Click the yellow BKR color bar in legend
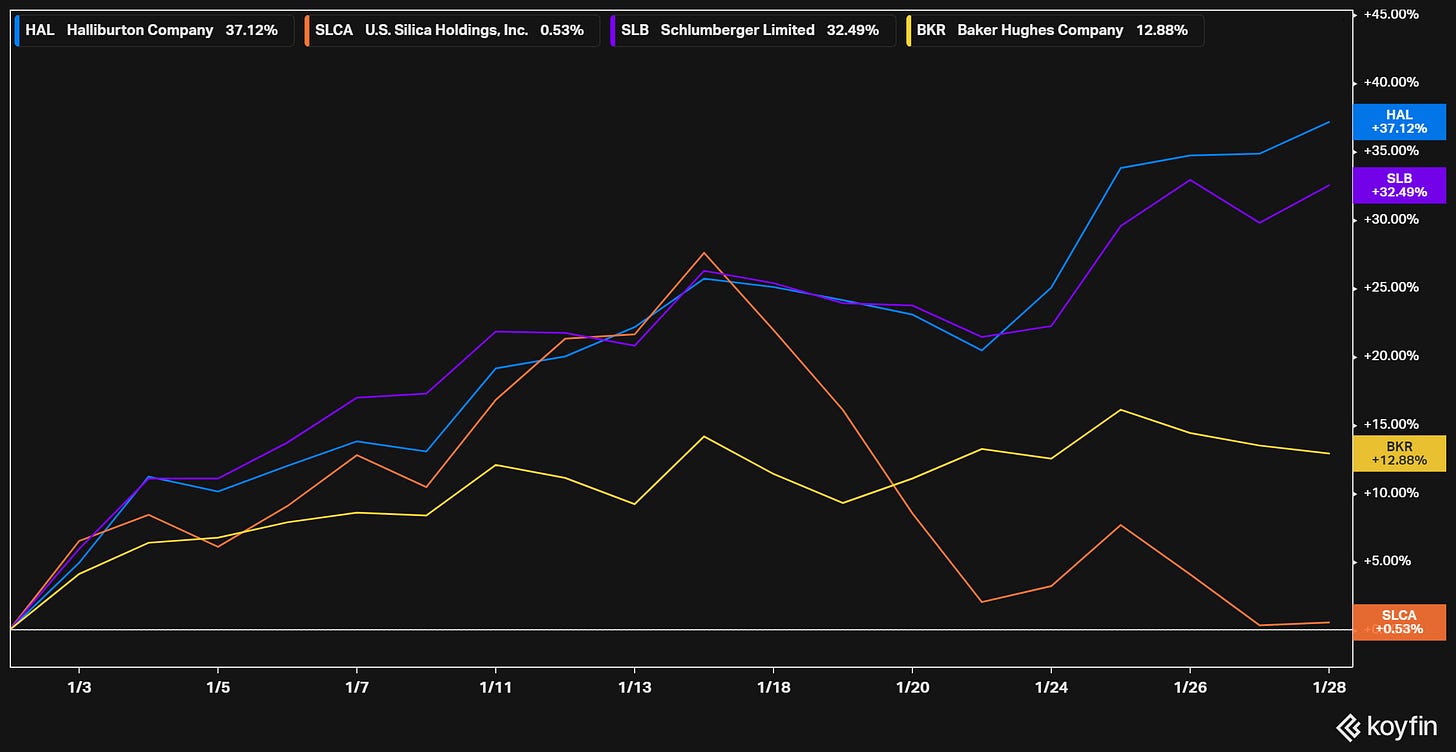Screen dimensions: 1456x752 pyautogui.click(x=907, y=30)
